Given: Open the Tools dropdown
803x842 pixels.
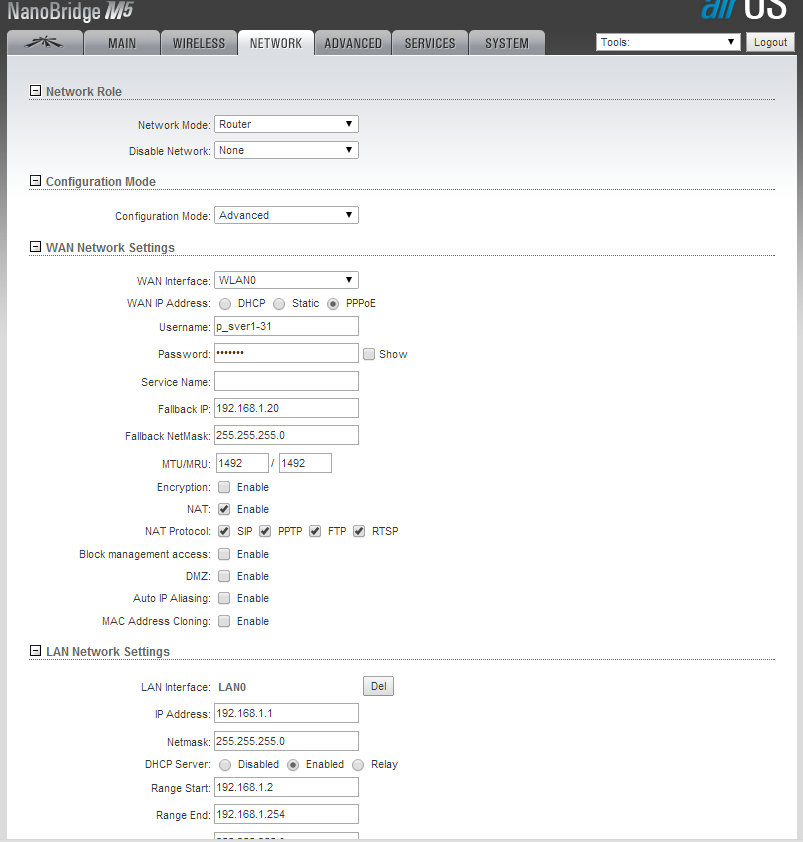Looking at the screenshot, I should (668, 42).
